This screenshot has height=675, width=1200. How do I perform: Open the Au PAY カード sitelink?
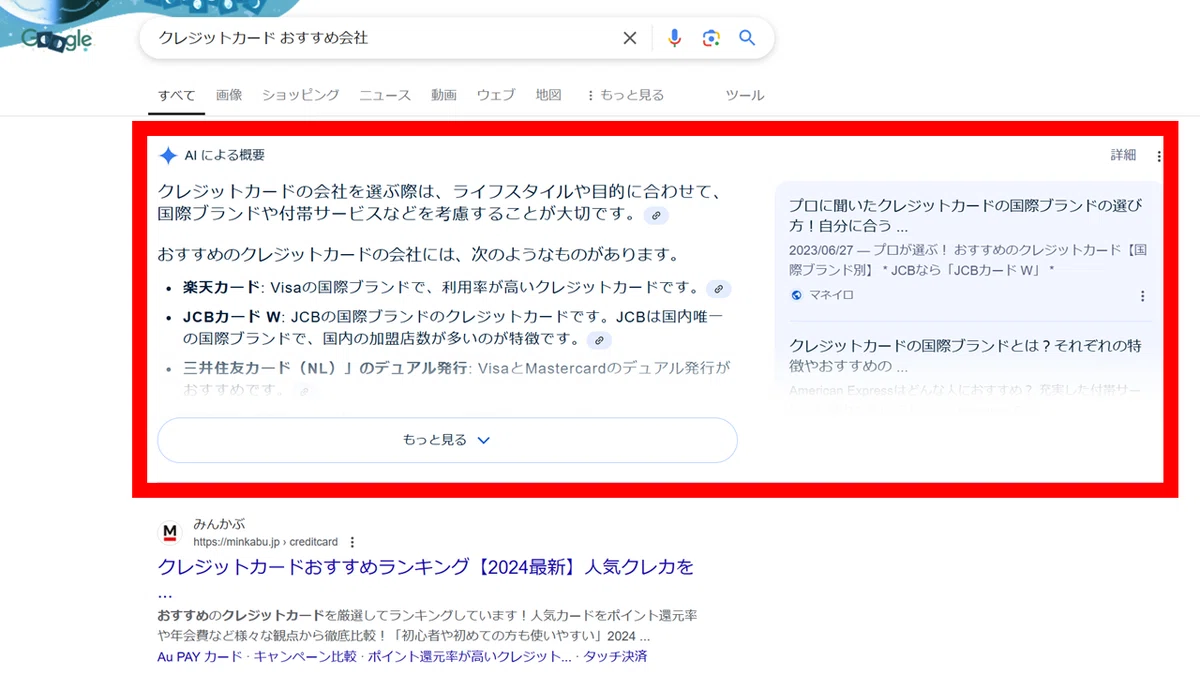pyautogui.click(x=200, y=656)
